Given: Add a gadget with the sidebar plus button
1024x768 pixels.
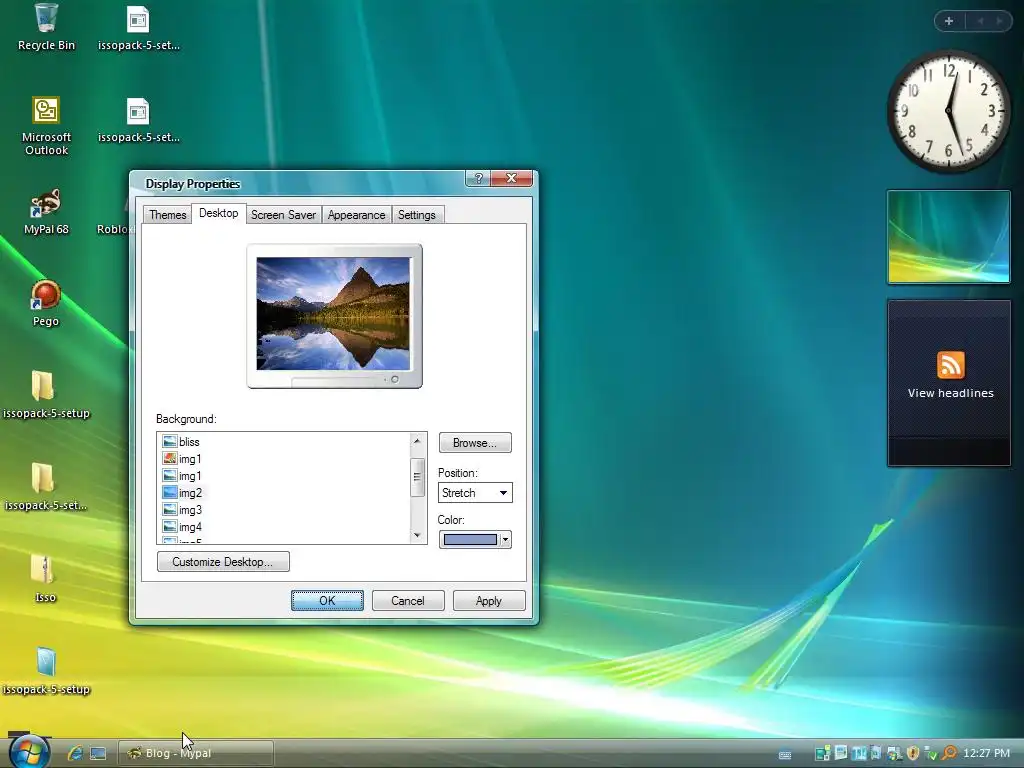Looking at the screenshot, I should [949, 21].
